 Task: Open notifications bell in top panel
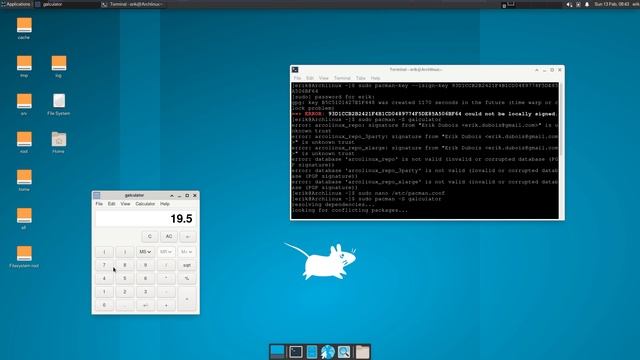tap(587, 4)
